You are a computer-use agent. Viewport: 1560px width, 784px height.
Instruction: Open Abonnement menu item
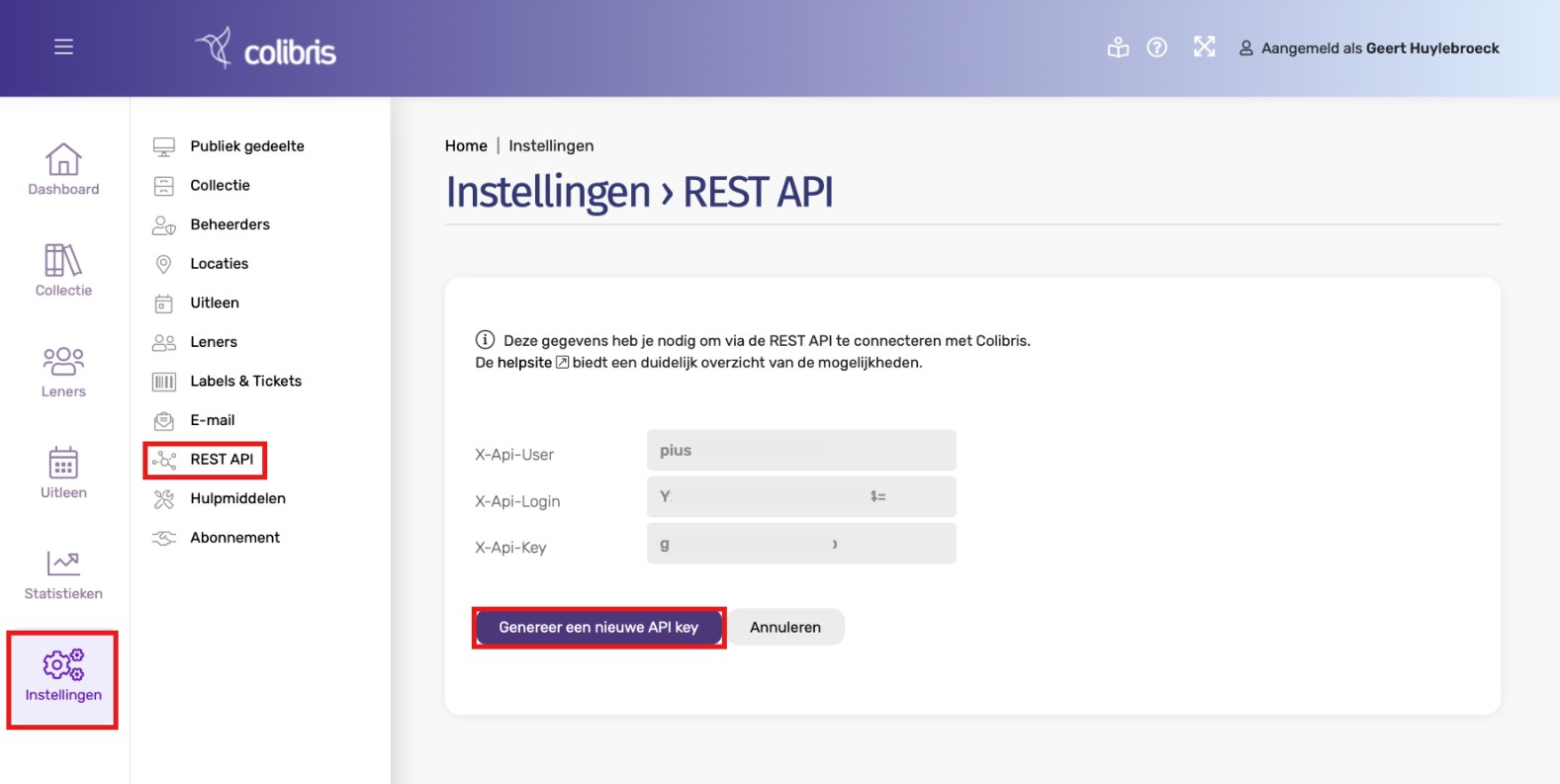(235, 538)
